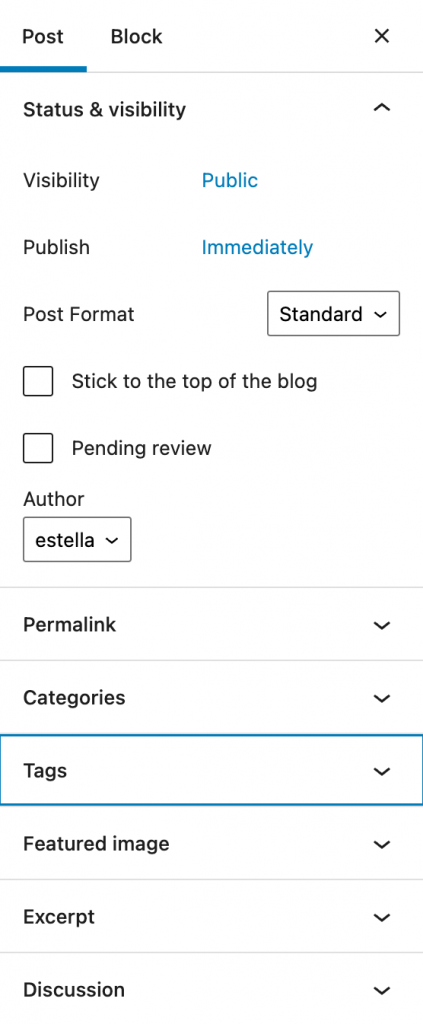Open the Author dropdown showing estella
This screenshot has width=423, height=1024.
click(x=77, y=539)
